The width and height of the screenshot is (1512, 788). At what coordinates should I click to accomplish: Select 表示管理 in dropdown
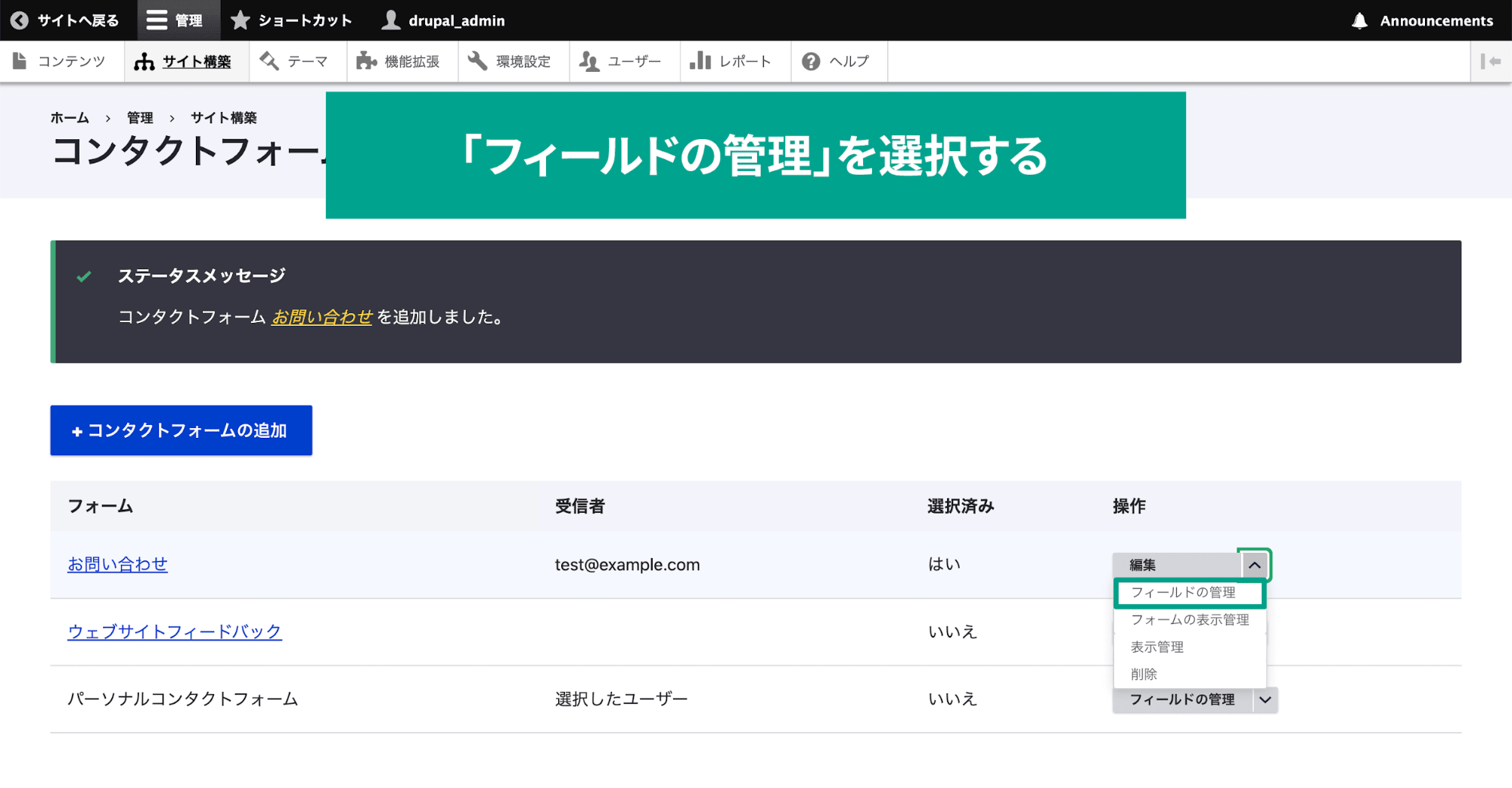(1190, 647)
